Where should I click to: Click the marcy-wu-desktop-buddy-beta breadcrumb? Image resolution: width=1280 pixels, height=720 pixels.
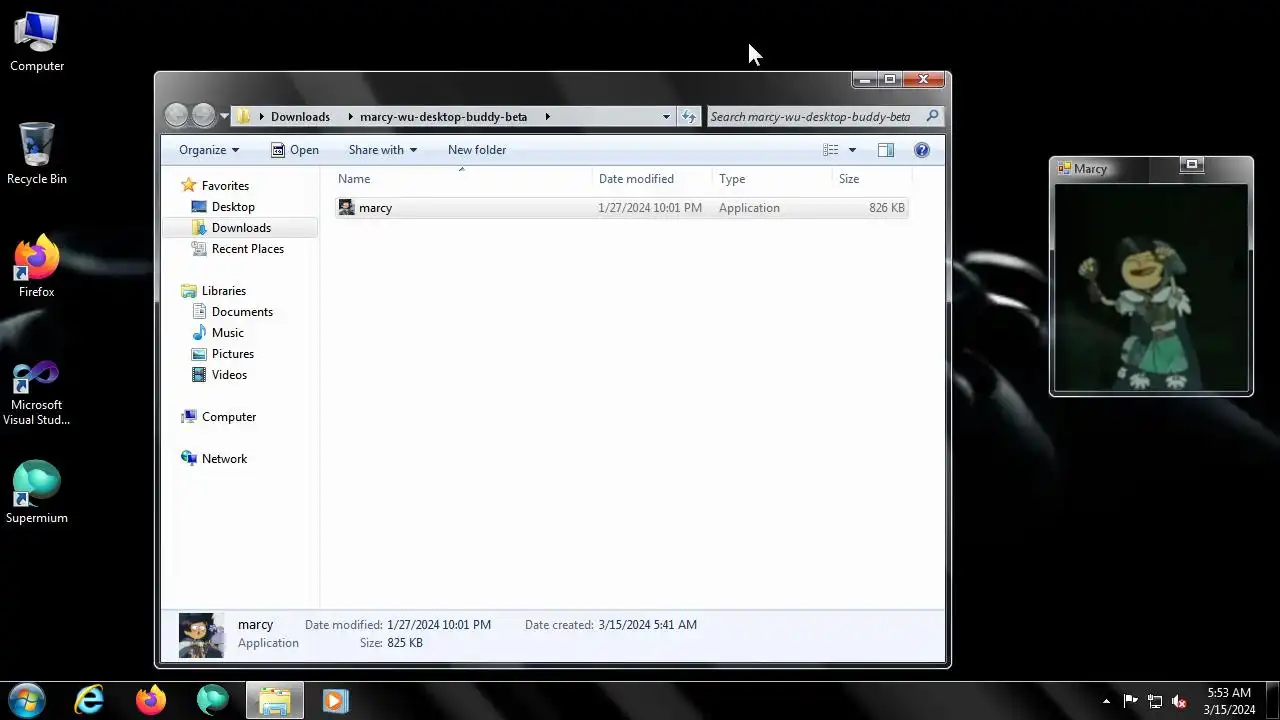tap(443, 117)
